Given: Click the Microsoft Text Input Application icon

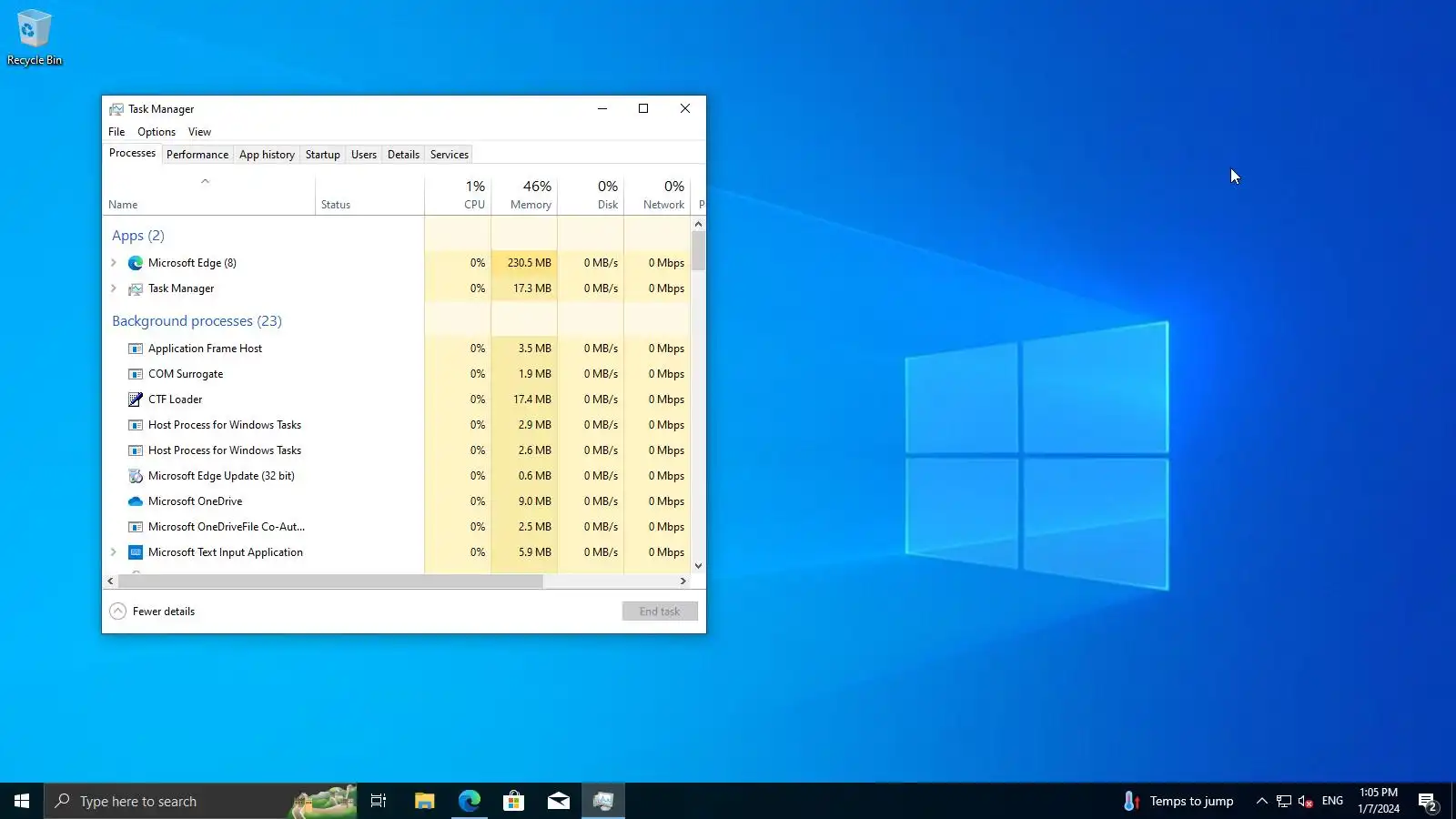Looking at the screenshot, I should tap(136, 552).
